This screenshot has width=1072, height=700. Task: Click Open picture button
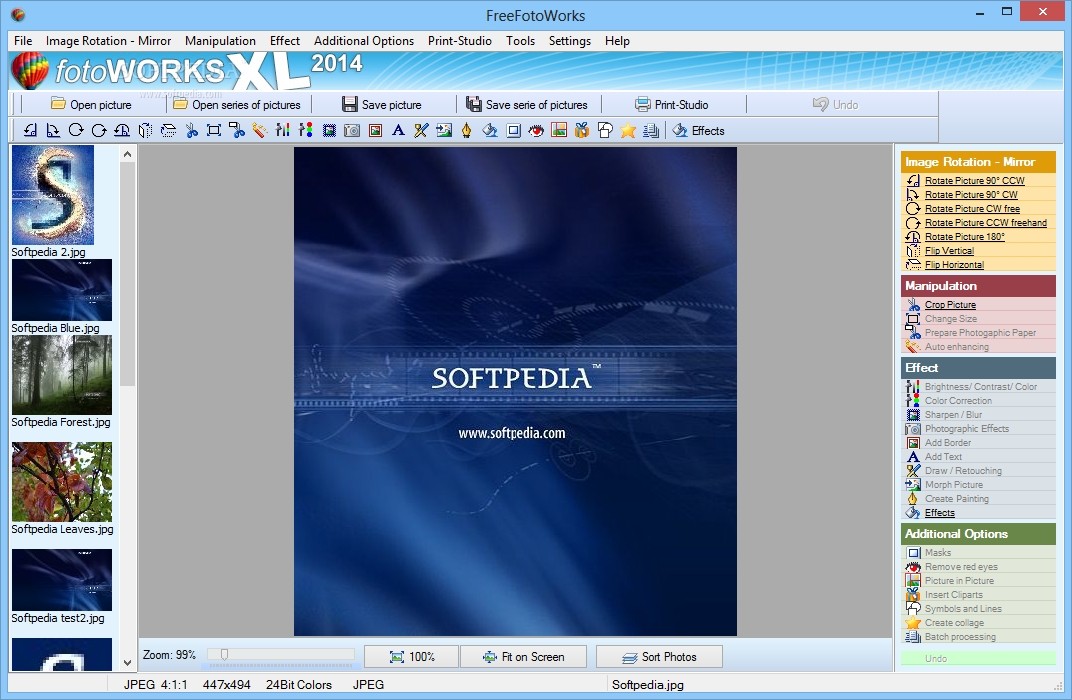click(91, 105)
